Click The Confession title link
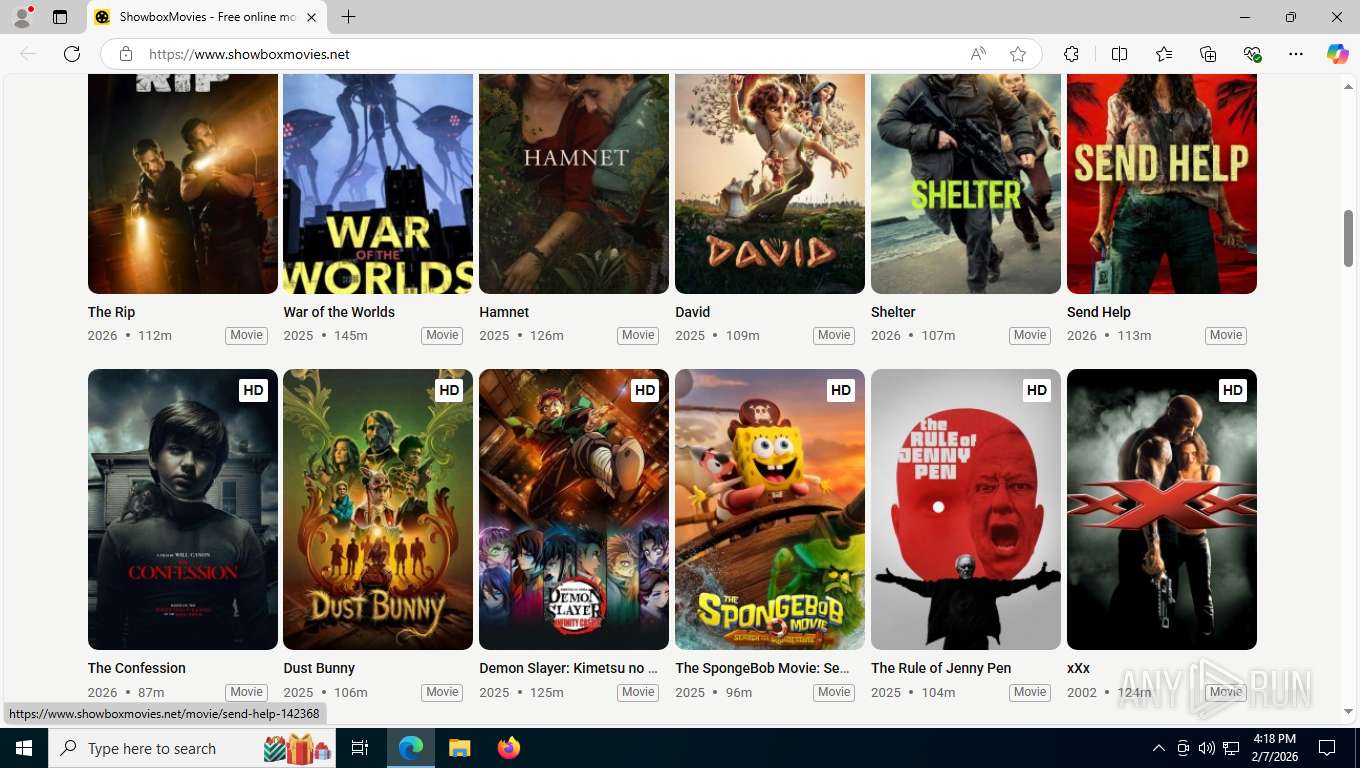1360x768 pixels. coord(137,668)
